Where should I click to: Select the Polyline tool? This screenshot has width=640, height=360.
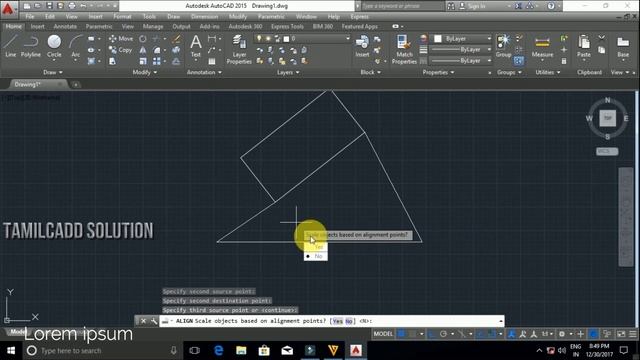[x=31, y=46]
